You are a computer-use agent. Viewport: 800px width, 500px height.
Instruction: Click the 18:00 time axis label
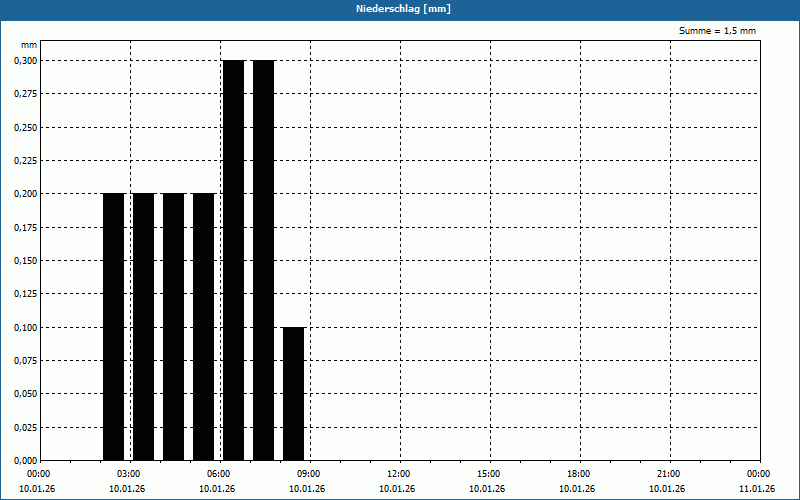578,474
